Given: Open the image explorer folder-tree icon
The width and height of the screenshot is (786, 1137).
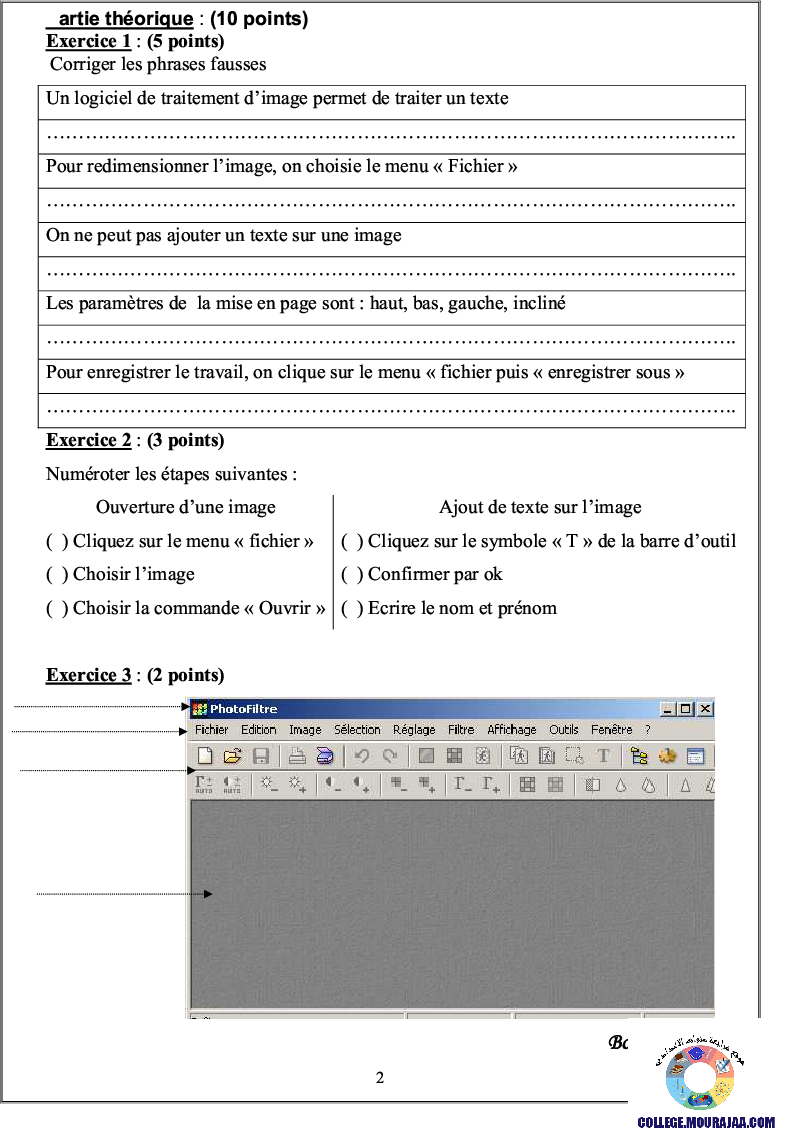Looking at the screenshot, I should click(639, 757).
